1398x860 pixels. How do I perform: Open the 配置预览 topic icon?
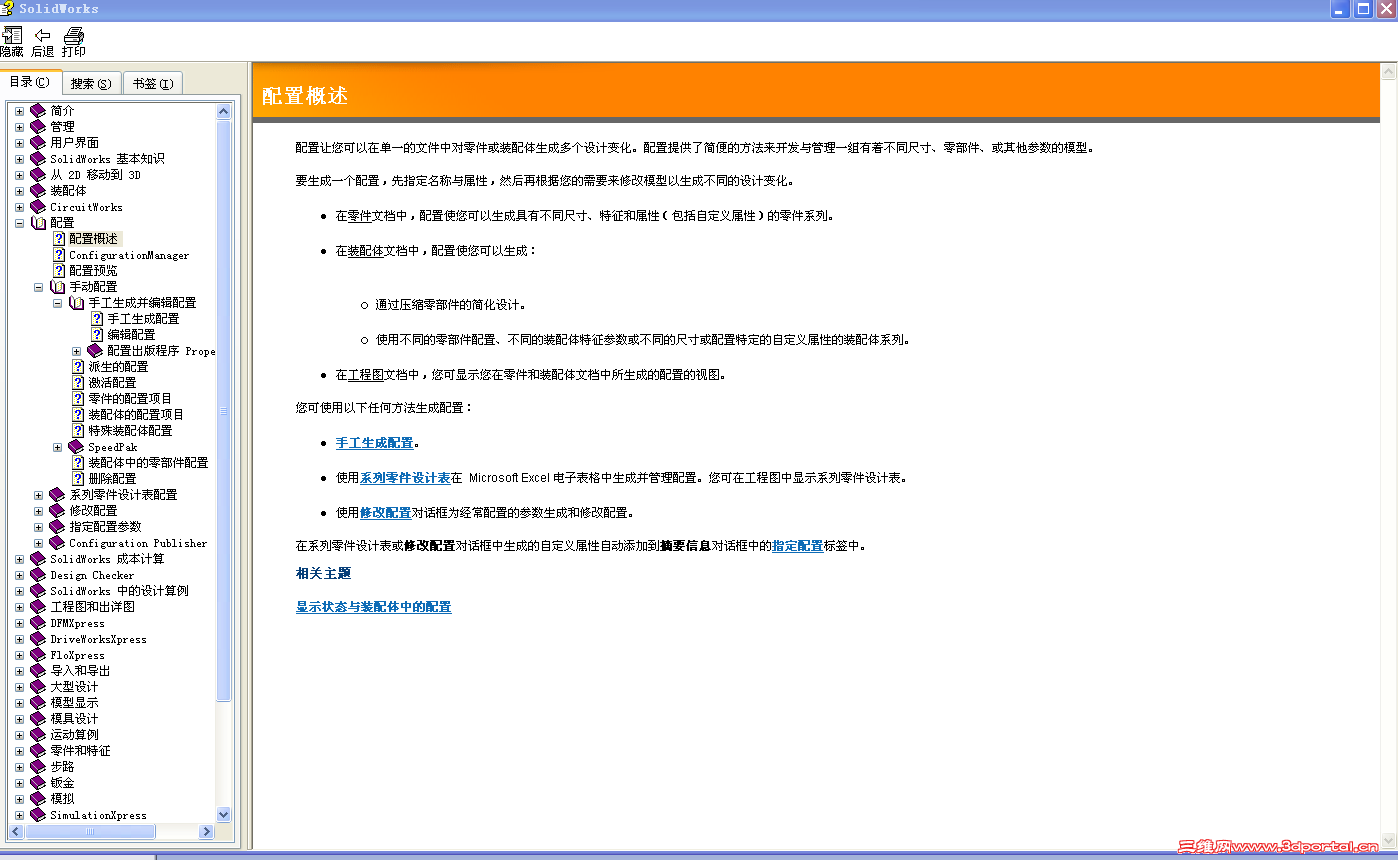pos(59,271)
